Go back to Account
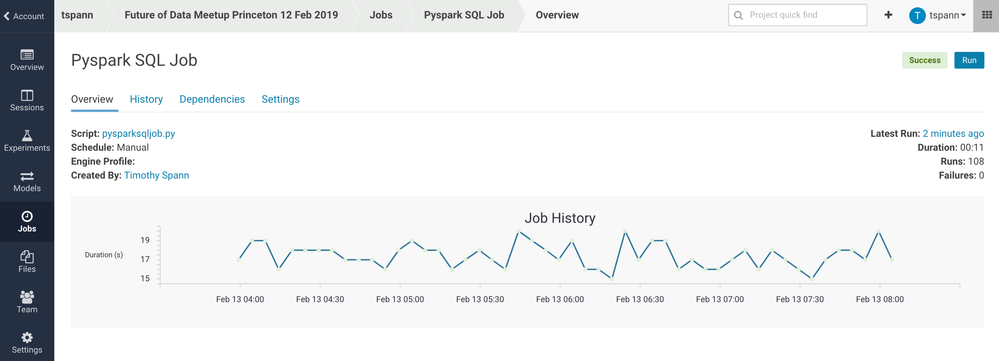This screenshot has width=999, height=361. pyautogui.click(x=24, y=16)
